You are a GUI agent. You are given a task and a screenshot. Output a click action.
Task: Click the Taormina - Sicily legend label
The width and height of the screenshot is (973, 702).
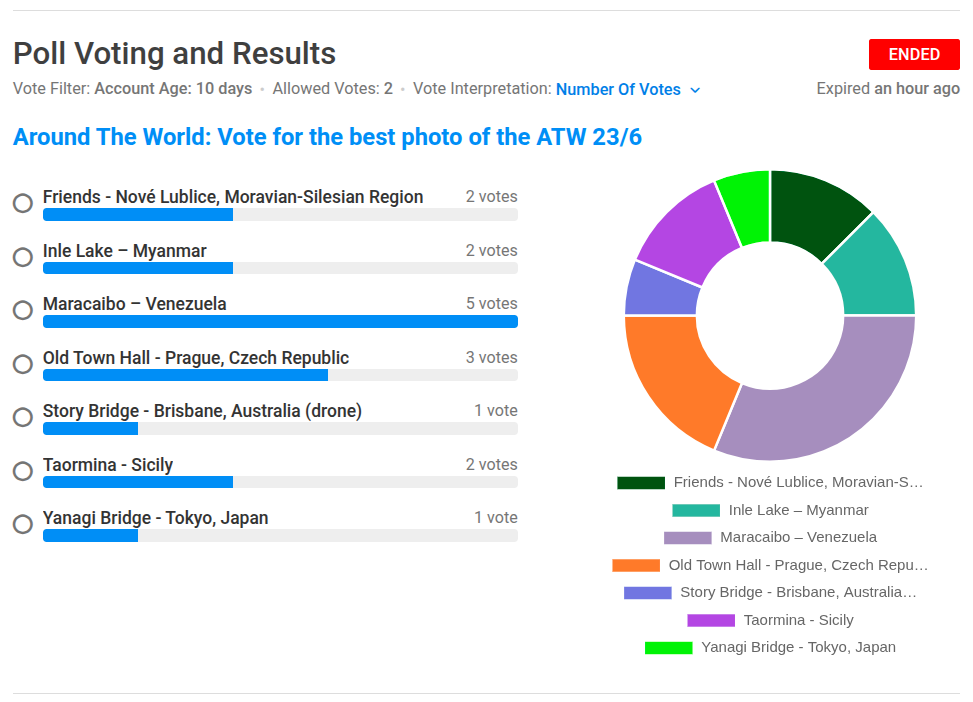point(798,620)
